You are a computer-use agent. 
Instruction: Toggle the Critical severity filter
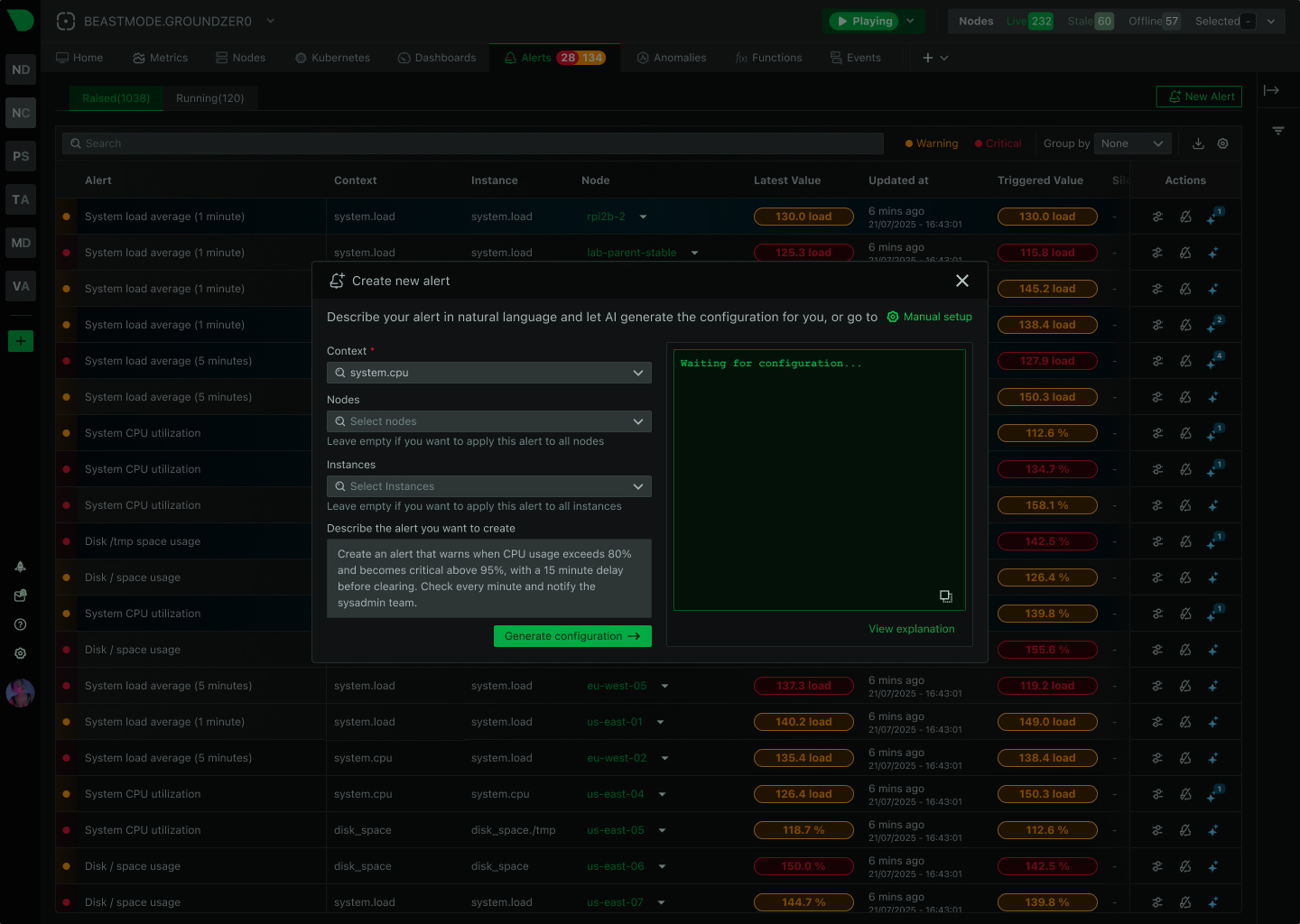[x=998, y=143]
